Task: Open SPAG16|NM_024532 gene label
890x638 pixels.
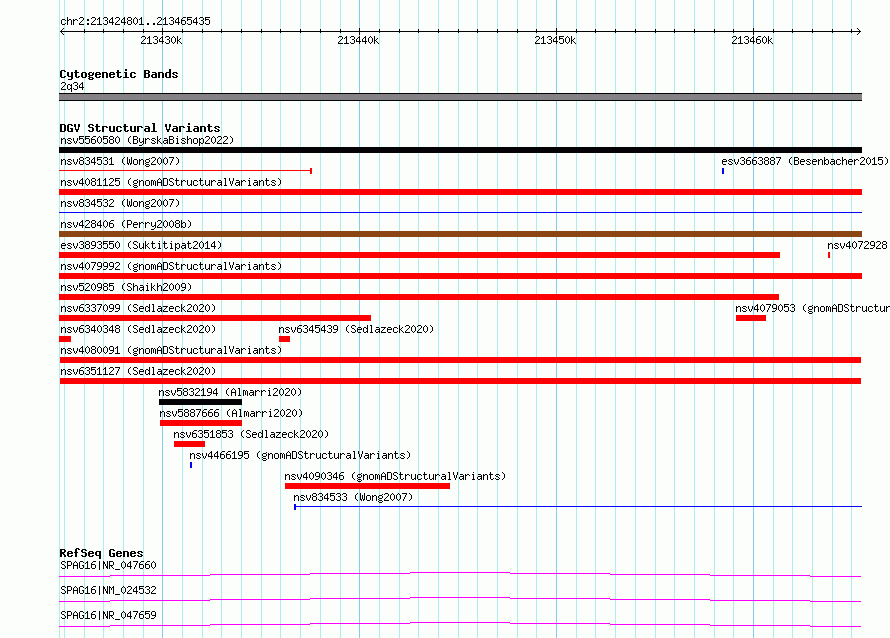Action: coord(108,590)
